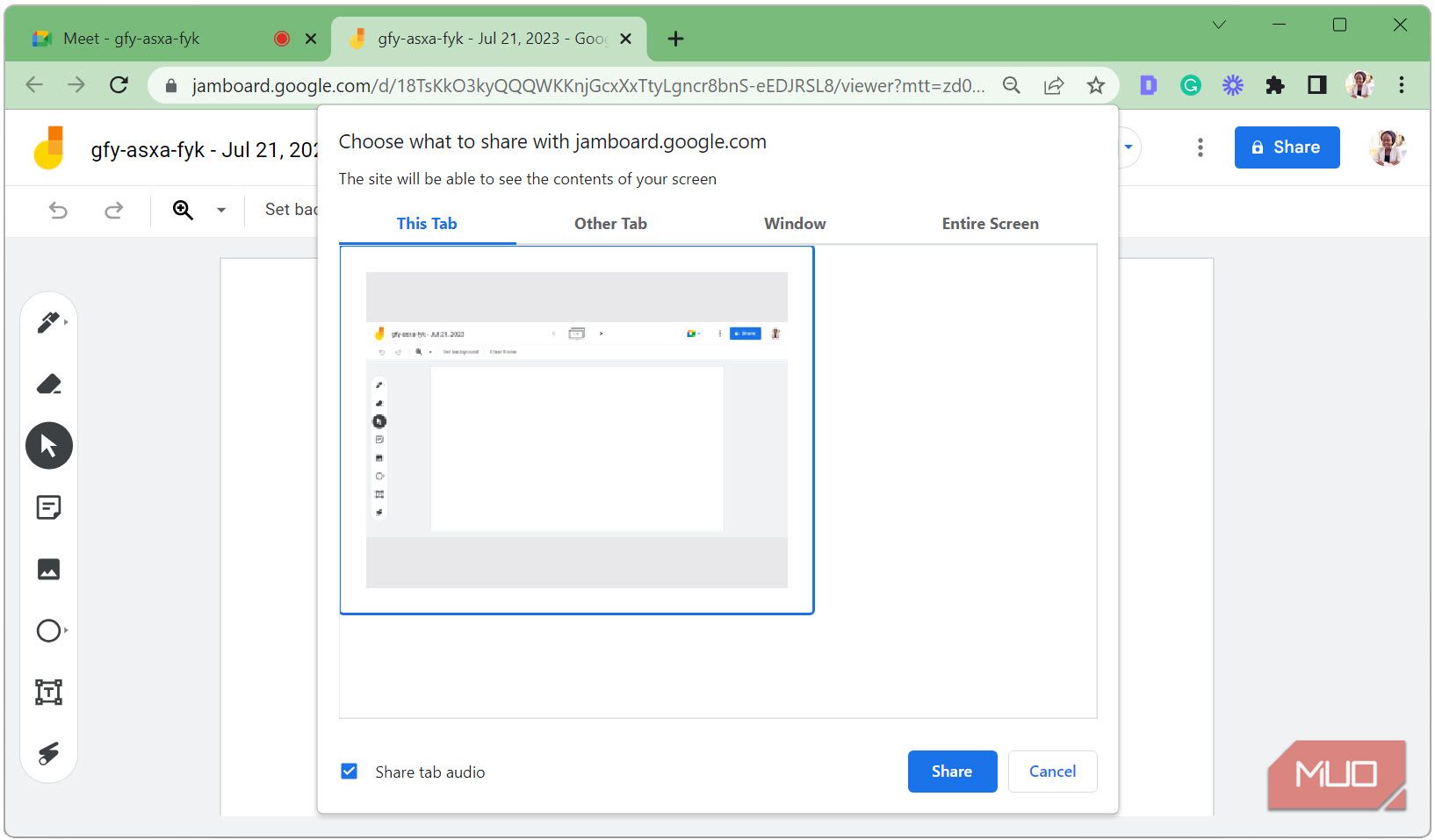Toggle the Share tab audio checkbox

click(349, 772)
